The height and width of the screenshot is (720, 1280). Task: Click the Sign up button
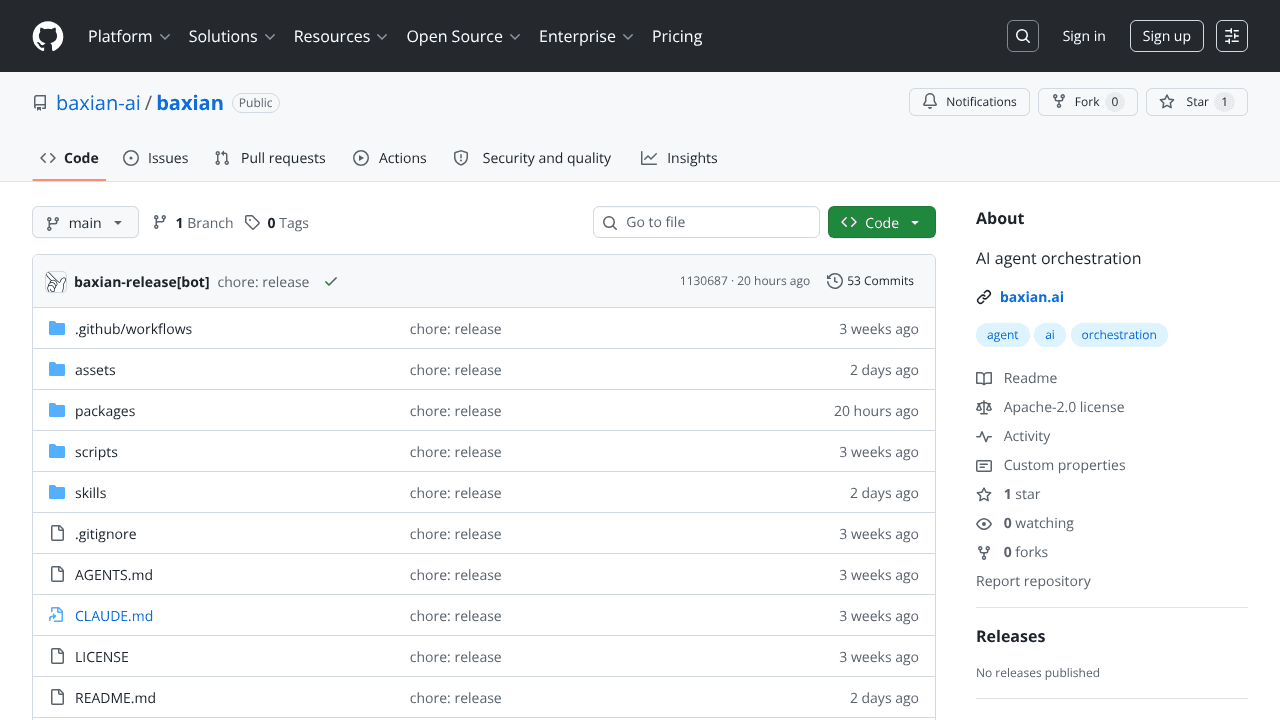pyautogui.click(x=1166, y=36)
